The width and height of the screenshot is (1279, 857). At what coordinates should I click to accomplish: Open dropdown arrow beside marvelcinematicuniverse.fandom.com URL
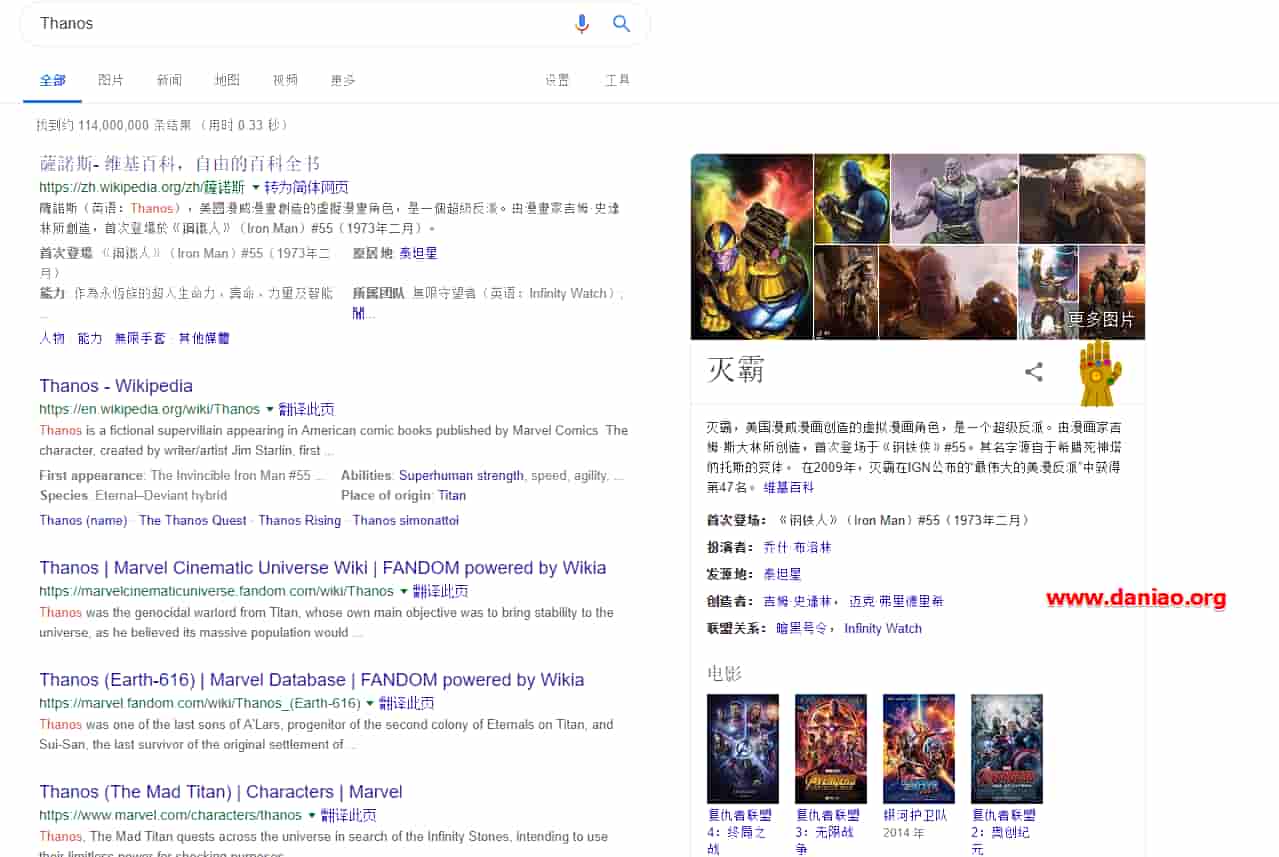point(403,591)
